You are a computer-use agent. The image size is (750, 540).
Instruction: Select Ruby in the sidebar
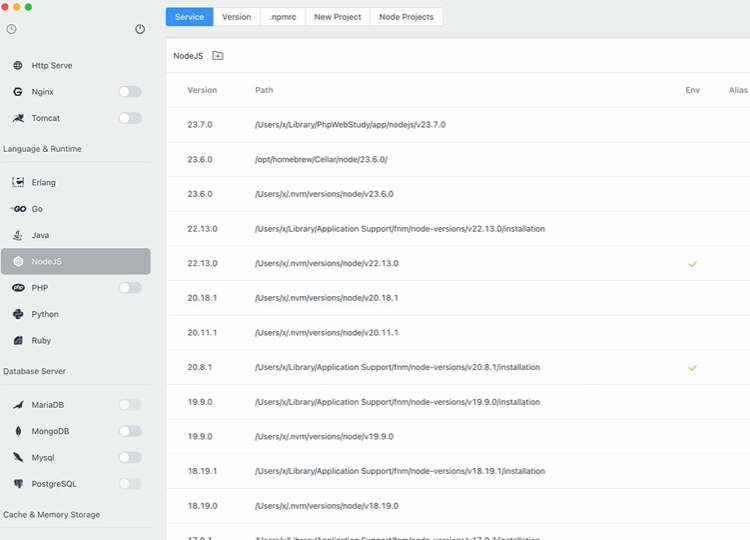tap(76, 341)
